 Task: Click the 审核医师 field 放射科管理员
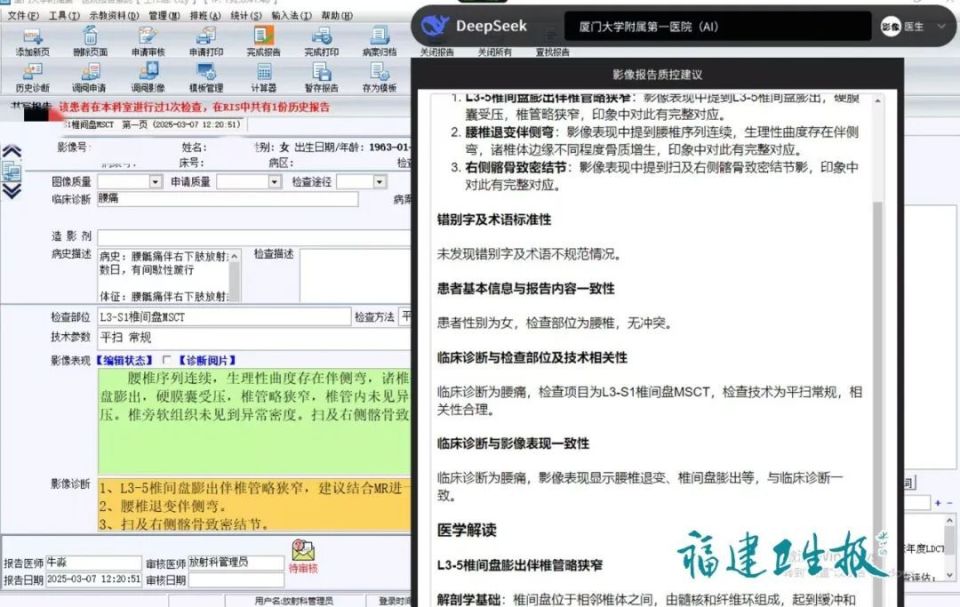tap(236, 562)
